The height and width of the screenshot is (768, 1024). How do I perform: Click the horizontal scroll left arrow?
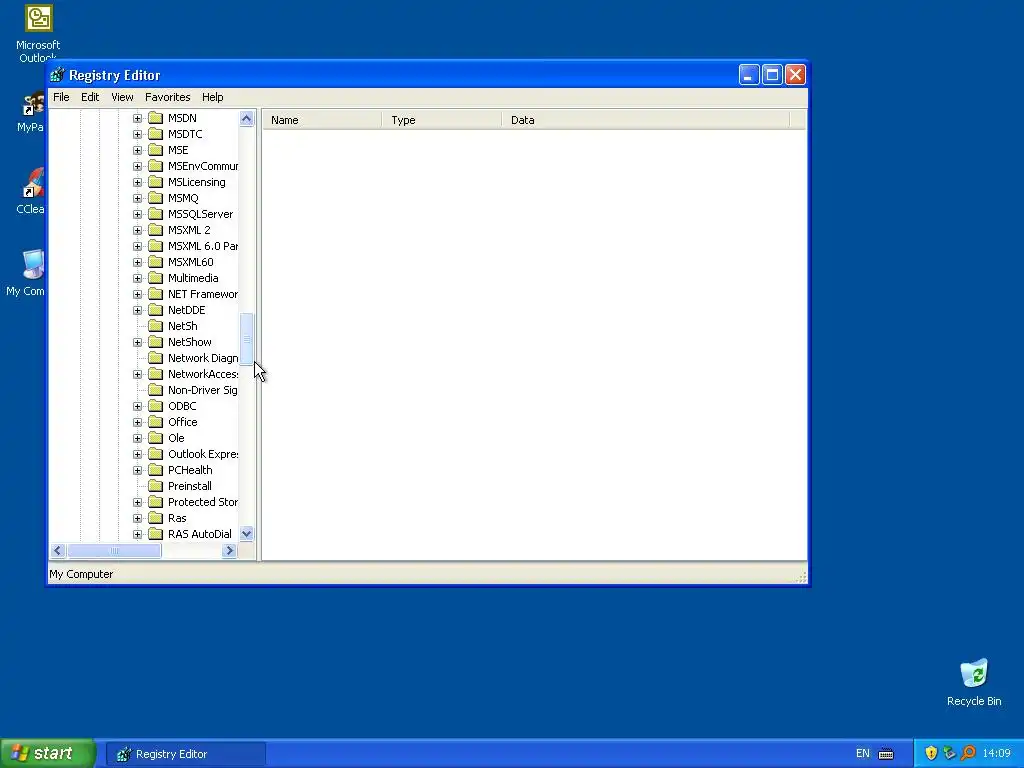coord(57,551)
